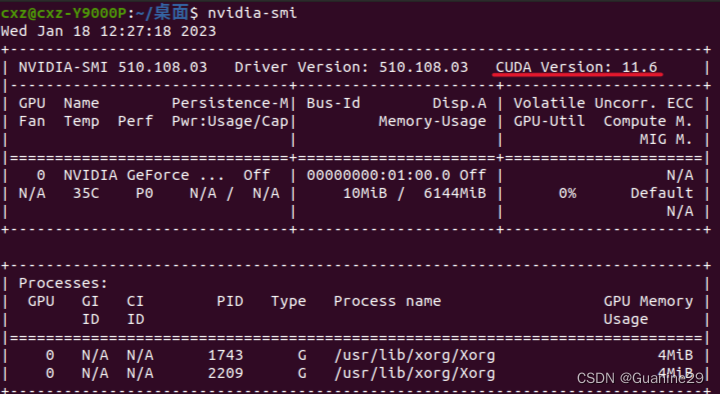Click the CI ID column header

tap(135, 310)
